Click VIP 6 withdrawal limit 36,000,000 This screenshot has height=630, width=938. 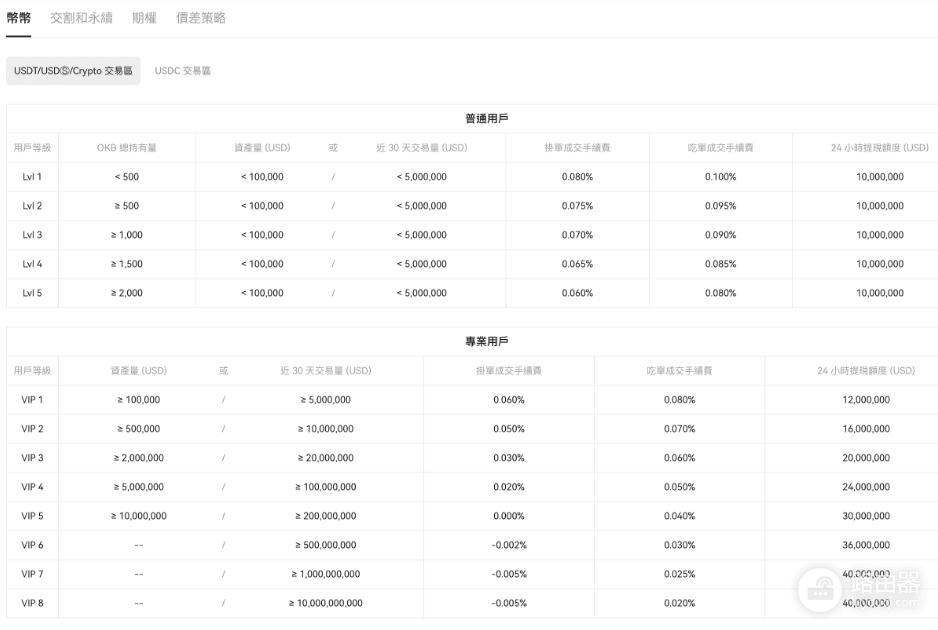tap(866, 544)
